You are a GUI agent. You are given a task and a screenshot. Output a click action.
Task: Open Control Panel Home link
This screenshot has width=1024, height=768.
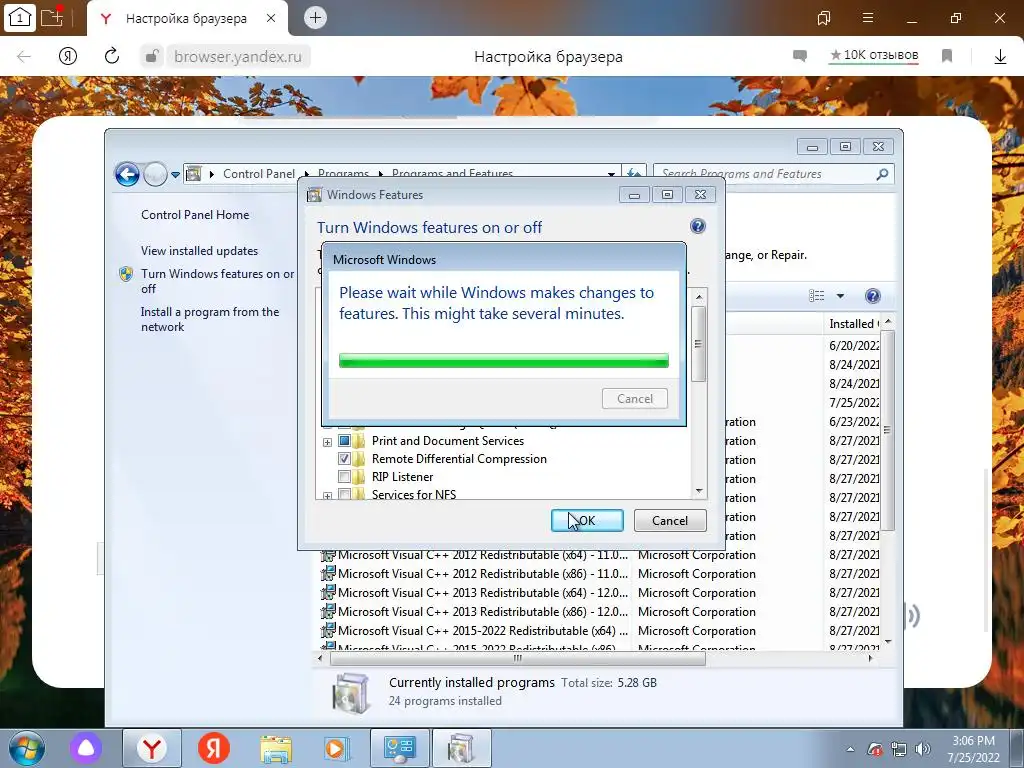[195, 215]
